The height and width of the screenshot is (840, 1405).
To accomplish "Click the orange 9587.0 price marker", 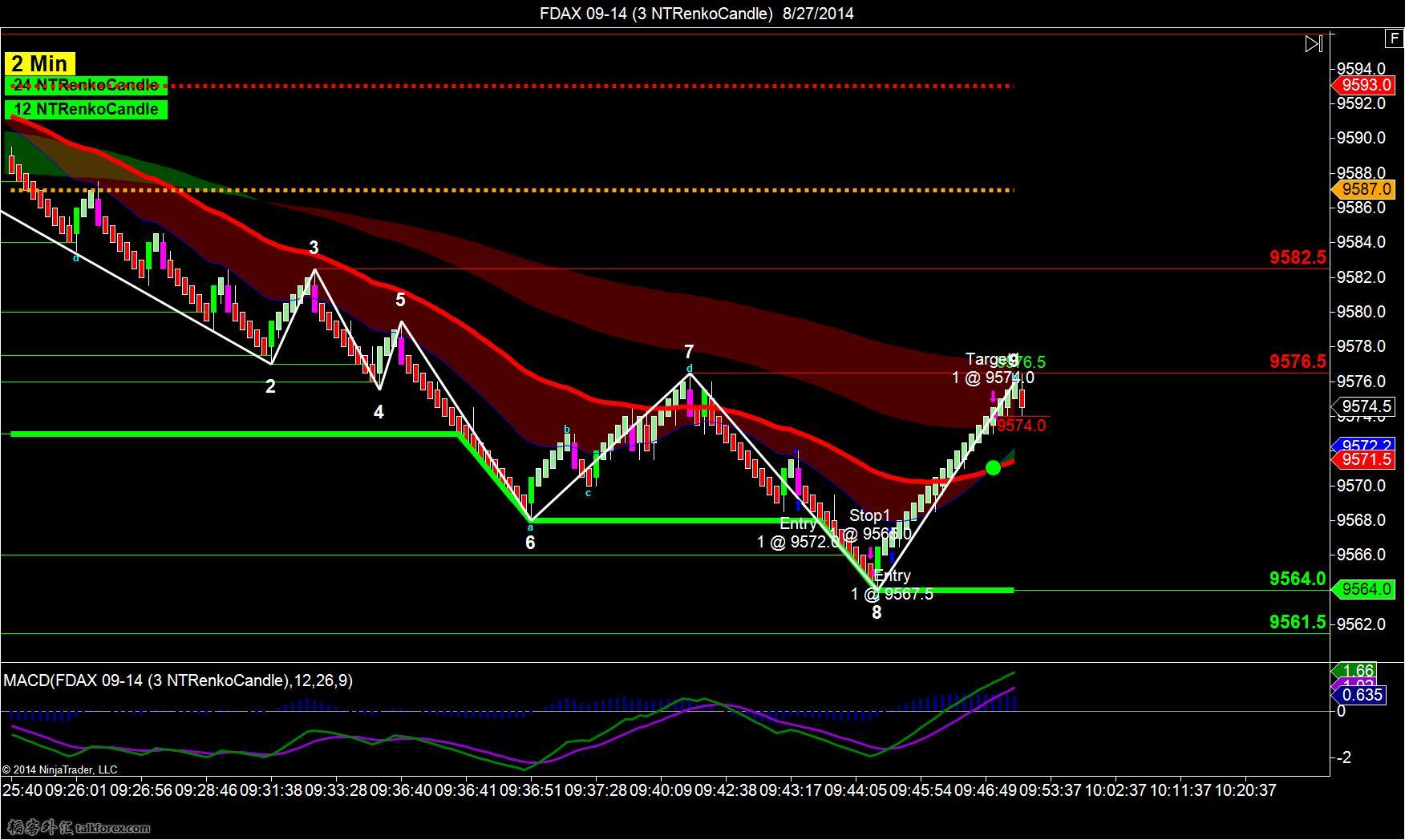I will pyautogui.click(x=1366, y=189).
